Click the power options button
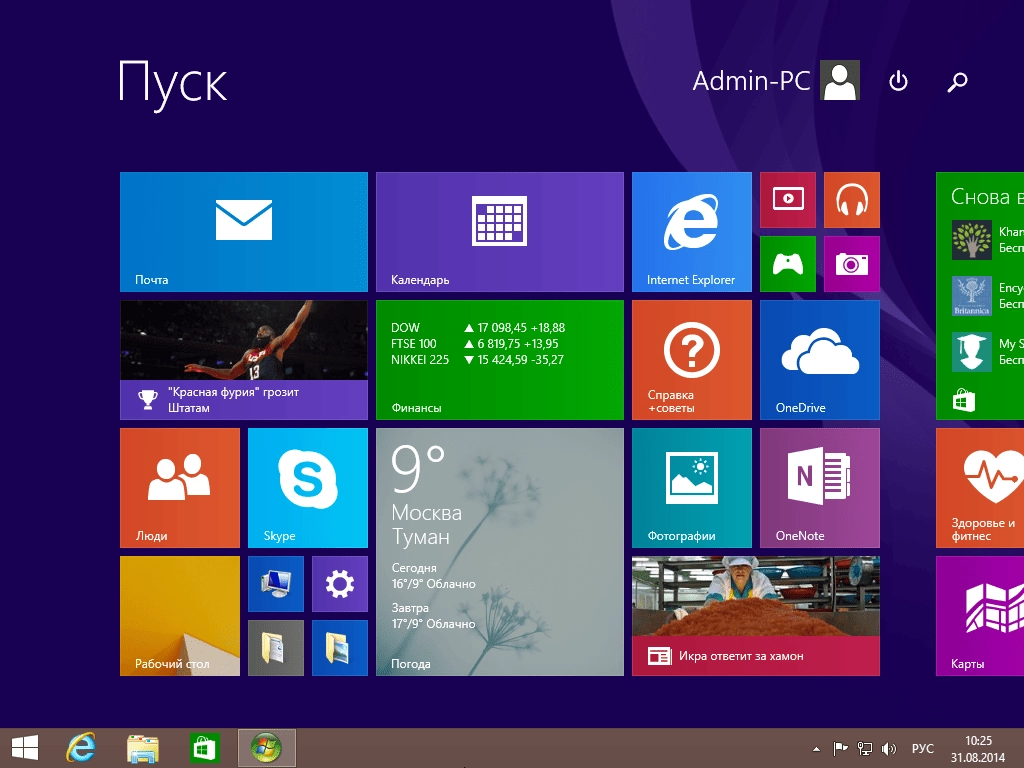Image resolution: width=1024 pixels, height=768 pixels. (x=899, y=81)
